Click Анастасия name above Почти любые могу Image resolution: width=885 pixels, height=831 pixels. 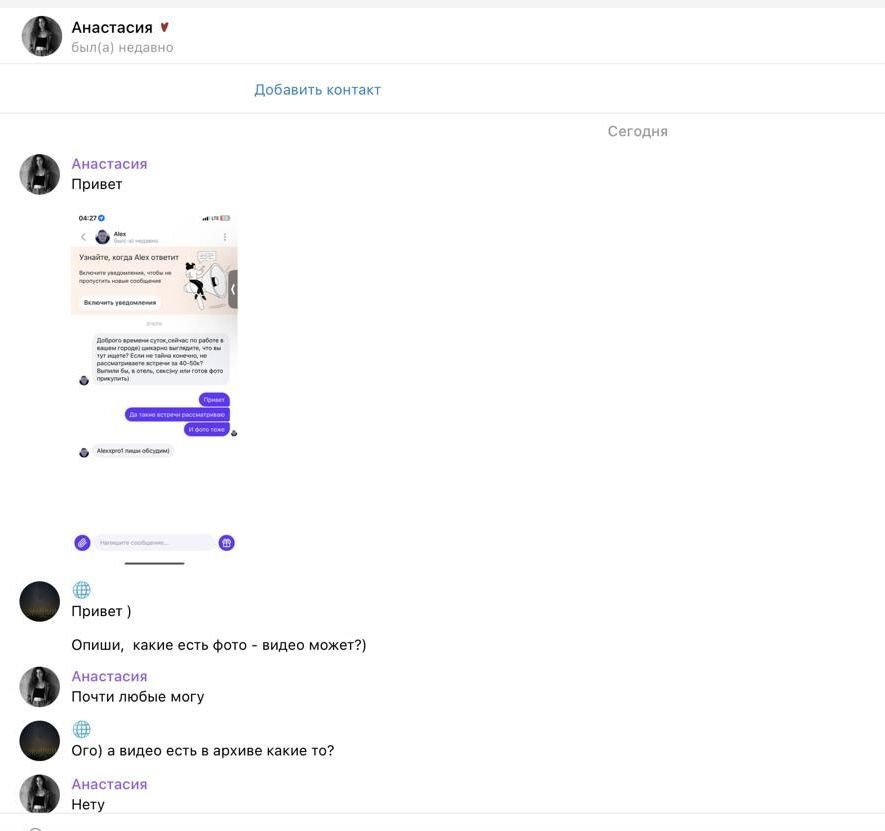pyautogui.click(x=109, y=676)
